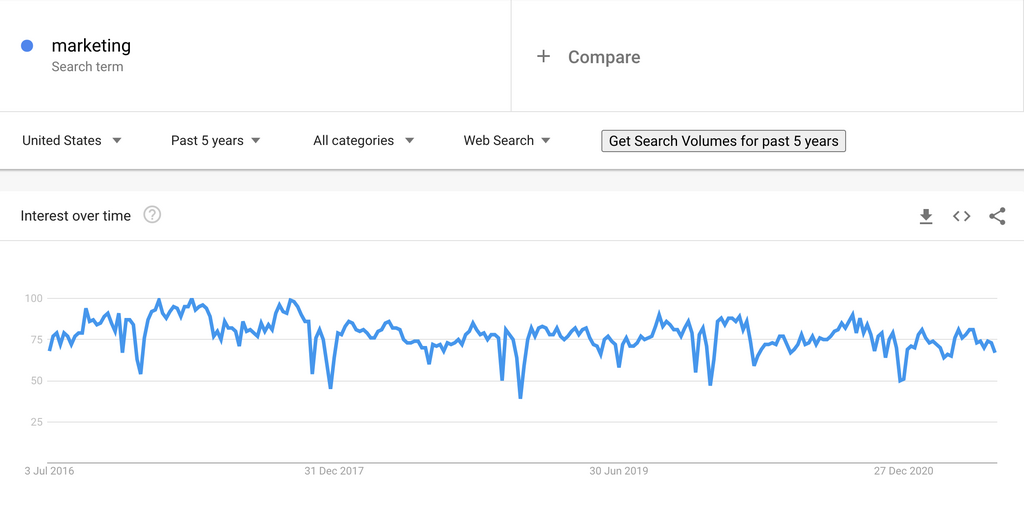Viewport: 1024px width, 531px height.
Task: Share the Interest over time chart
Action: tap(997, 216)
